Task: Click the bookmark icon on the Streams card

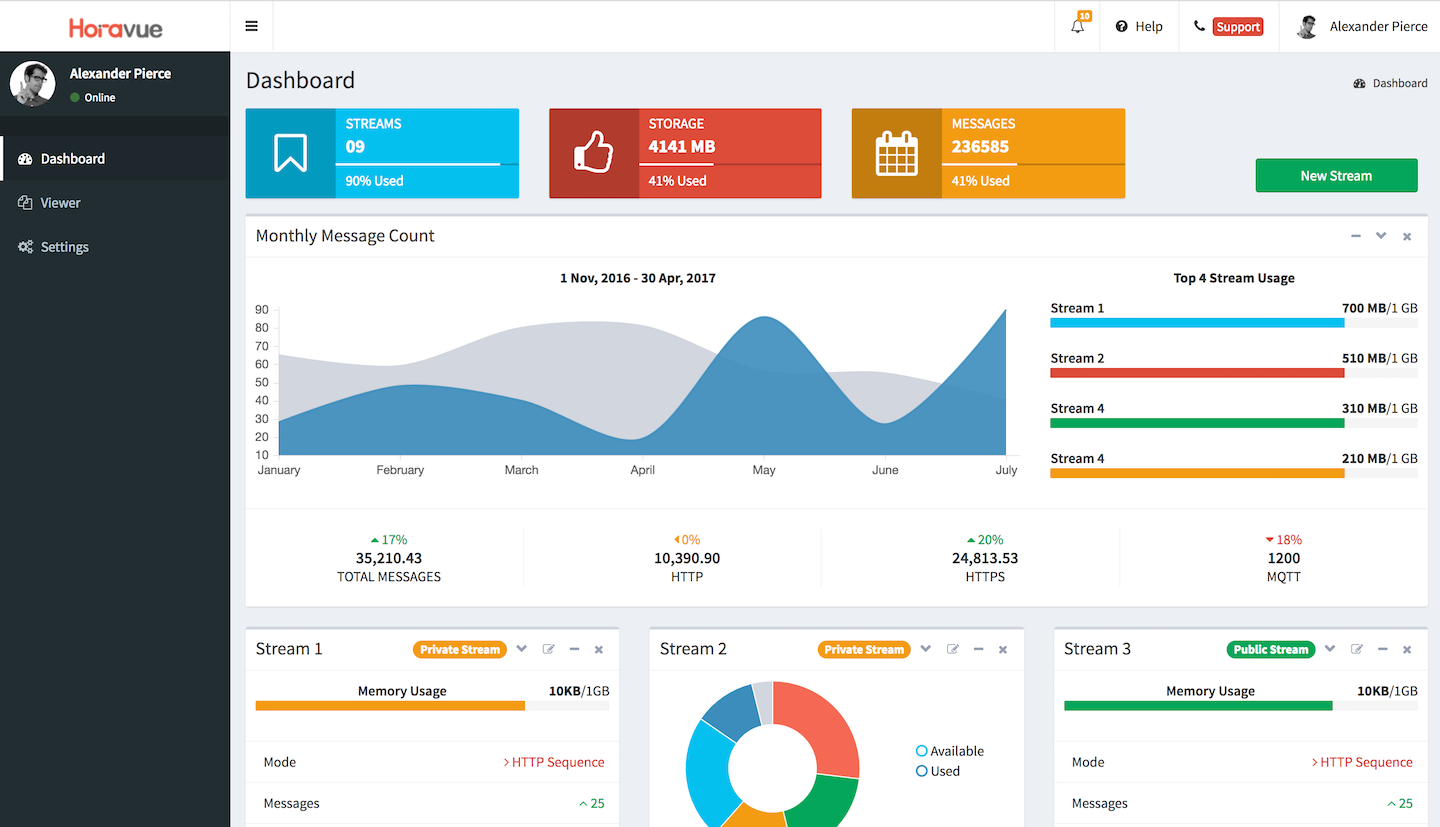Action: (x=290, y=153)
